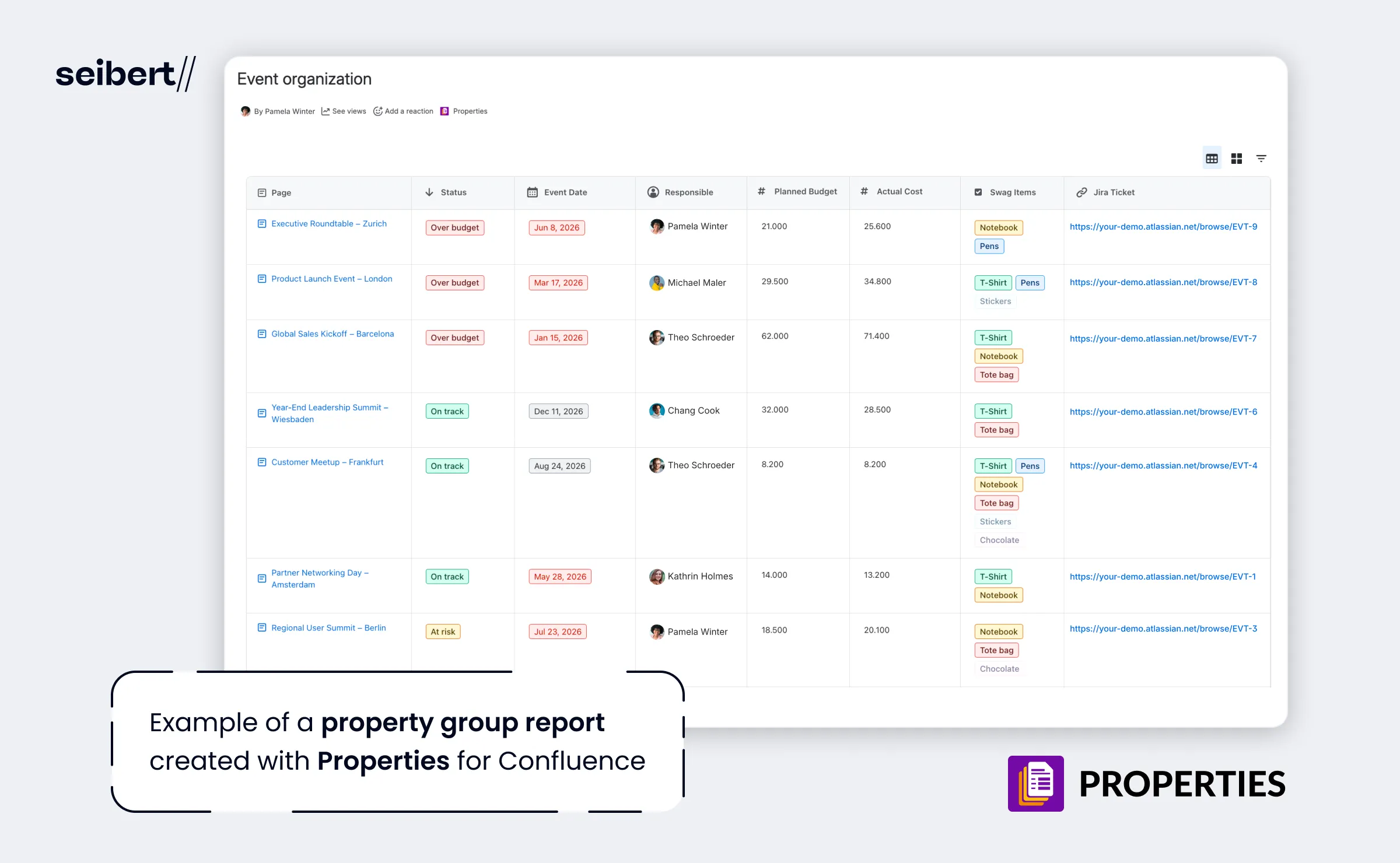The width and height of the screenshot is (1400, 863).
Task: Click the hash icon in Planned Budget header
Action: 761,191
